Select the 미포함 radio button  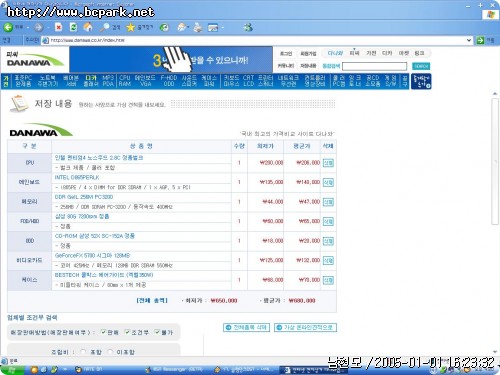click(110, 352)
